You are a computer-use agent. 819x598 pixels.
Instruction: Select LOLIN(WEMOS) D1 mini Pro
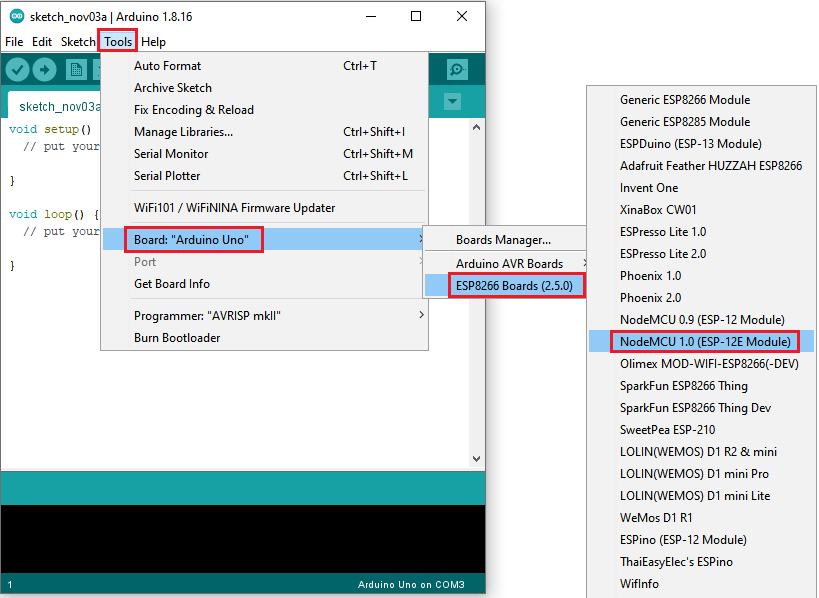tap(701, 473)
